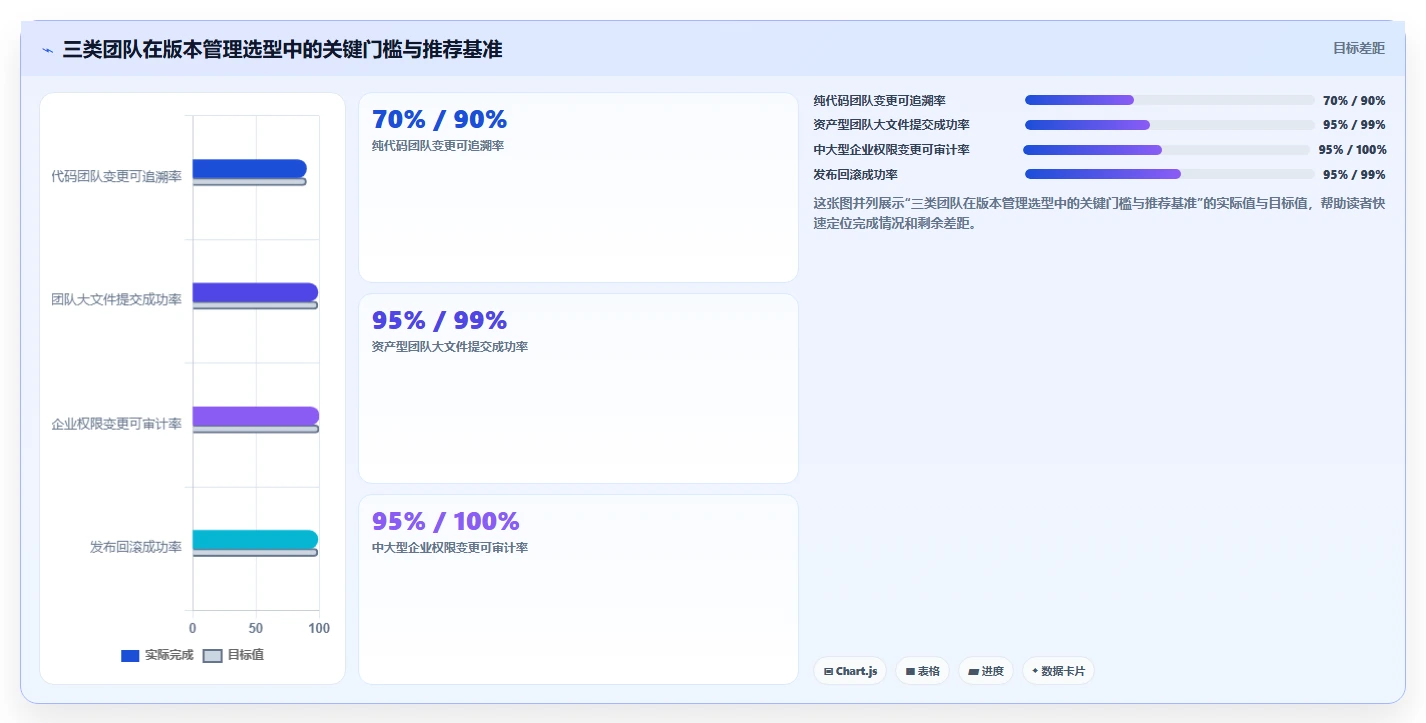Click the 100 tick on chart x-axis

319,628
